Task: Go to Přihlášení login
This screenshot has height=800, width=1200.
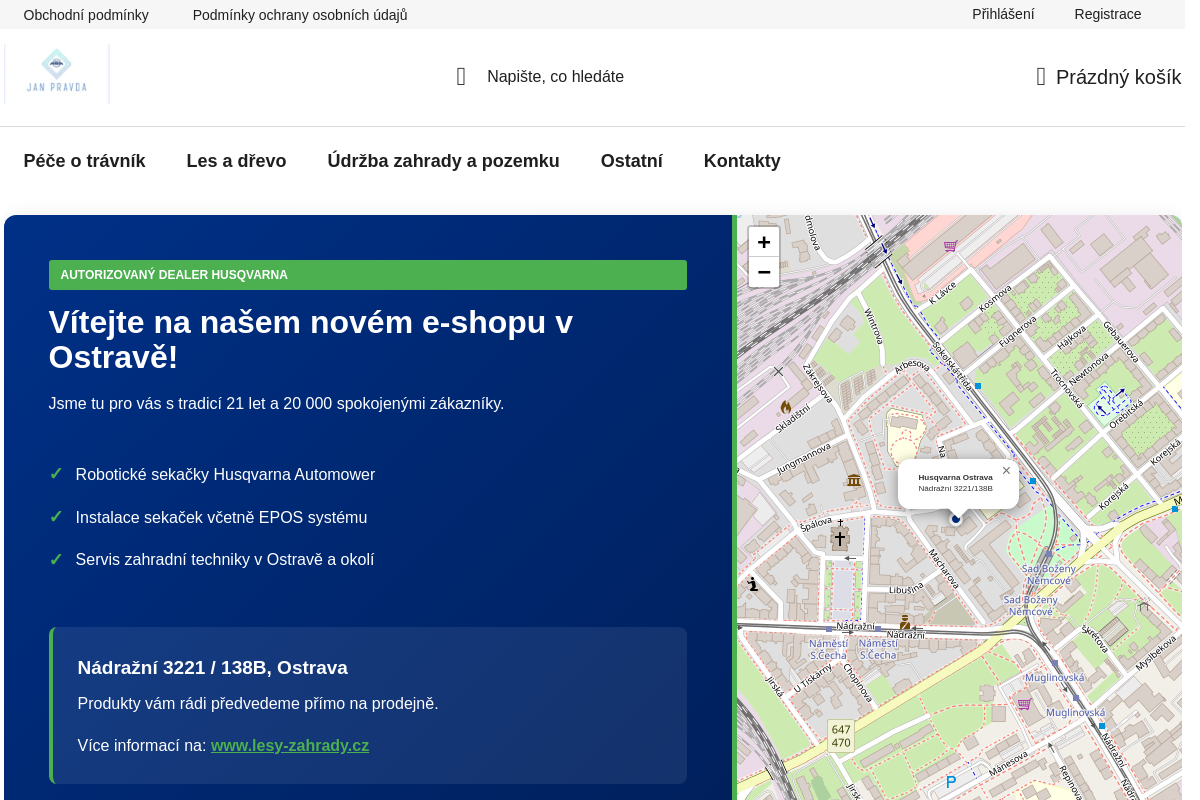Action: click(1003, 14)
